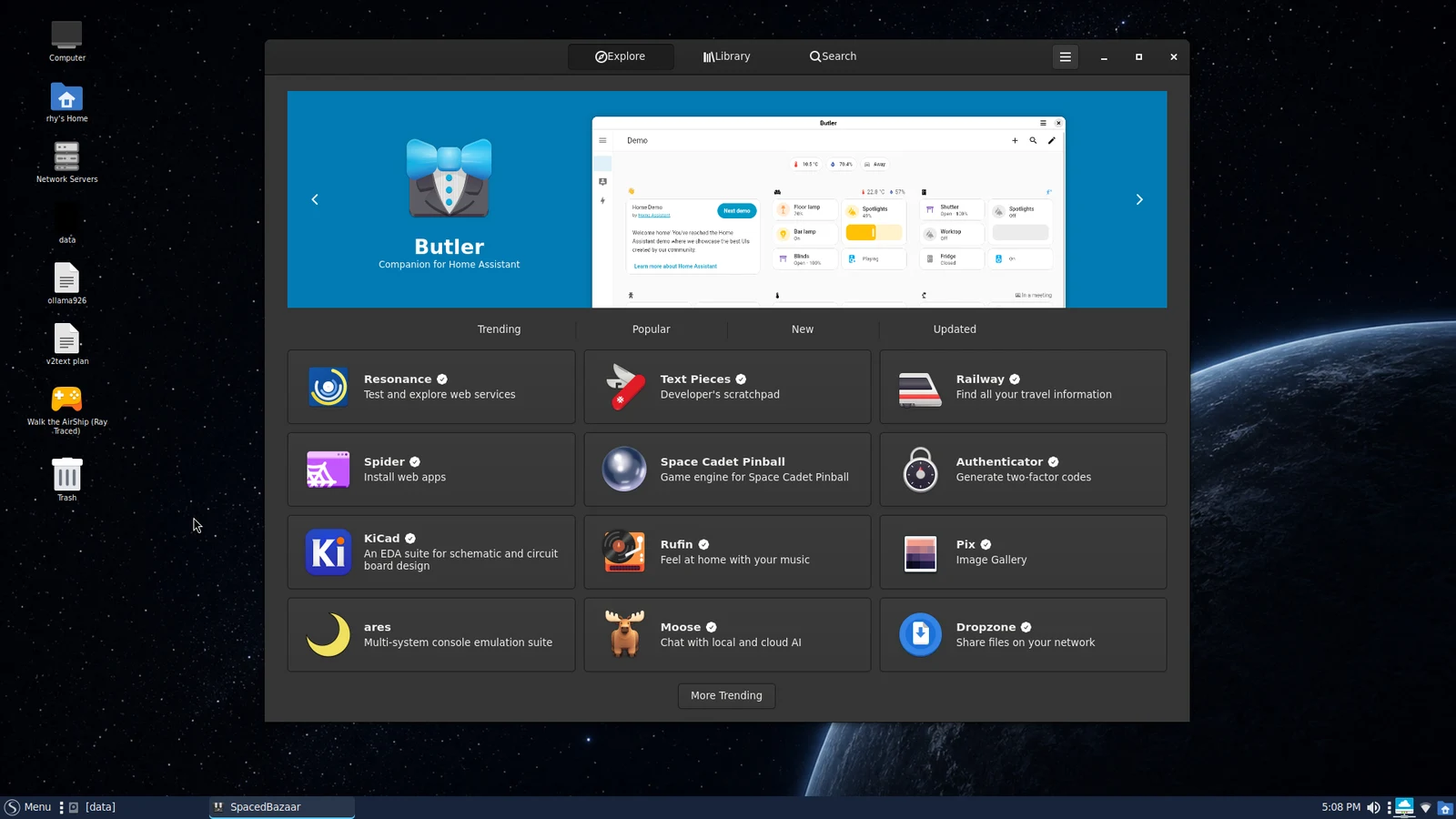Open the system Menu button in taskbar

28,807
